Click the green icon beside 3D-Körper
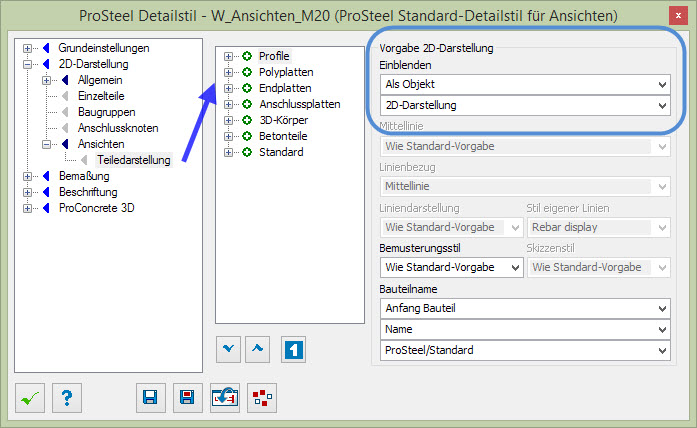This screenshot has width=697, height=428. (x=247, y=120)
